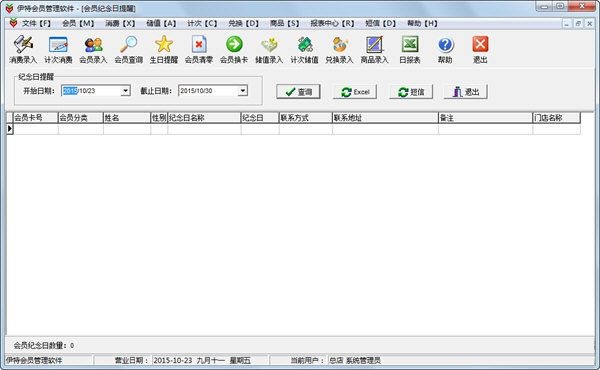Minimize the inner child window
Viewport: 600px width, 370px height.
click(567, 23)
